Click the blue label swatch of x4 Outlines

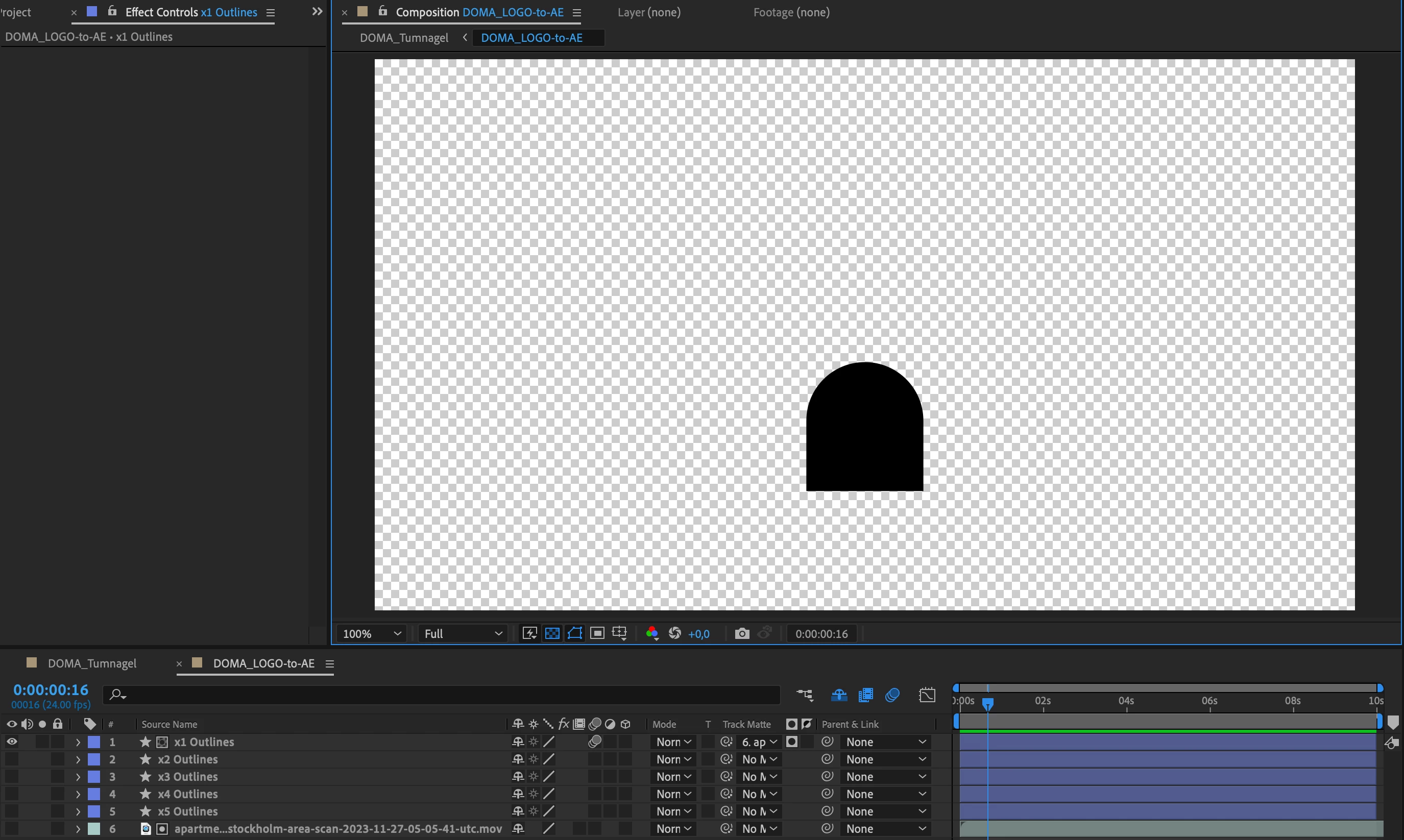pyautogui.click(x=94, y=794)
